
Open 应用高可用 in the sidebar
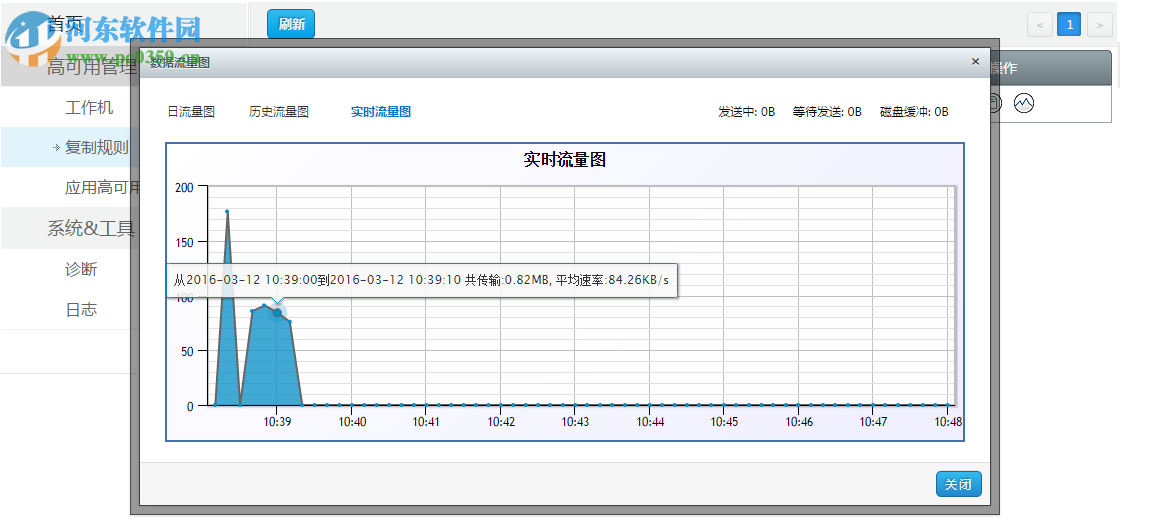(103, 188)
